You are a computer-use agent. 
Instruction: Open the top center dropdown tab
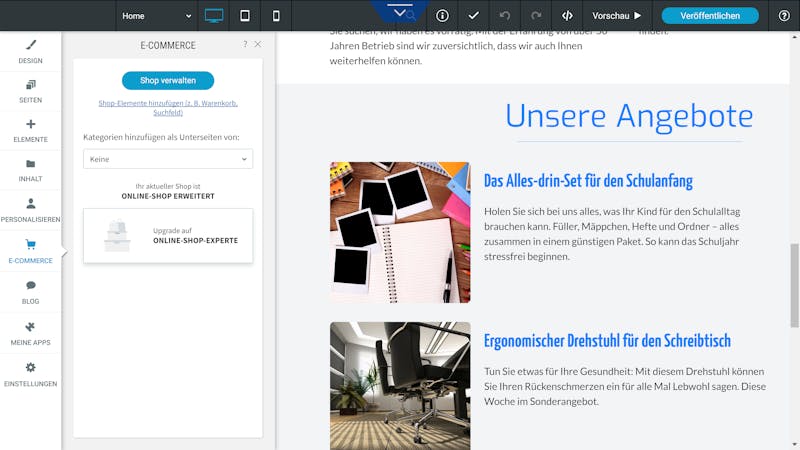click(x=400, y=12)
